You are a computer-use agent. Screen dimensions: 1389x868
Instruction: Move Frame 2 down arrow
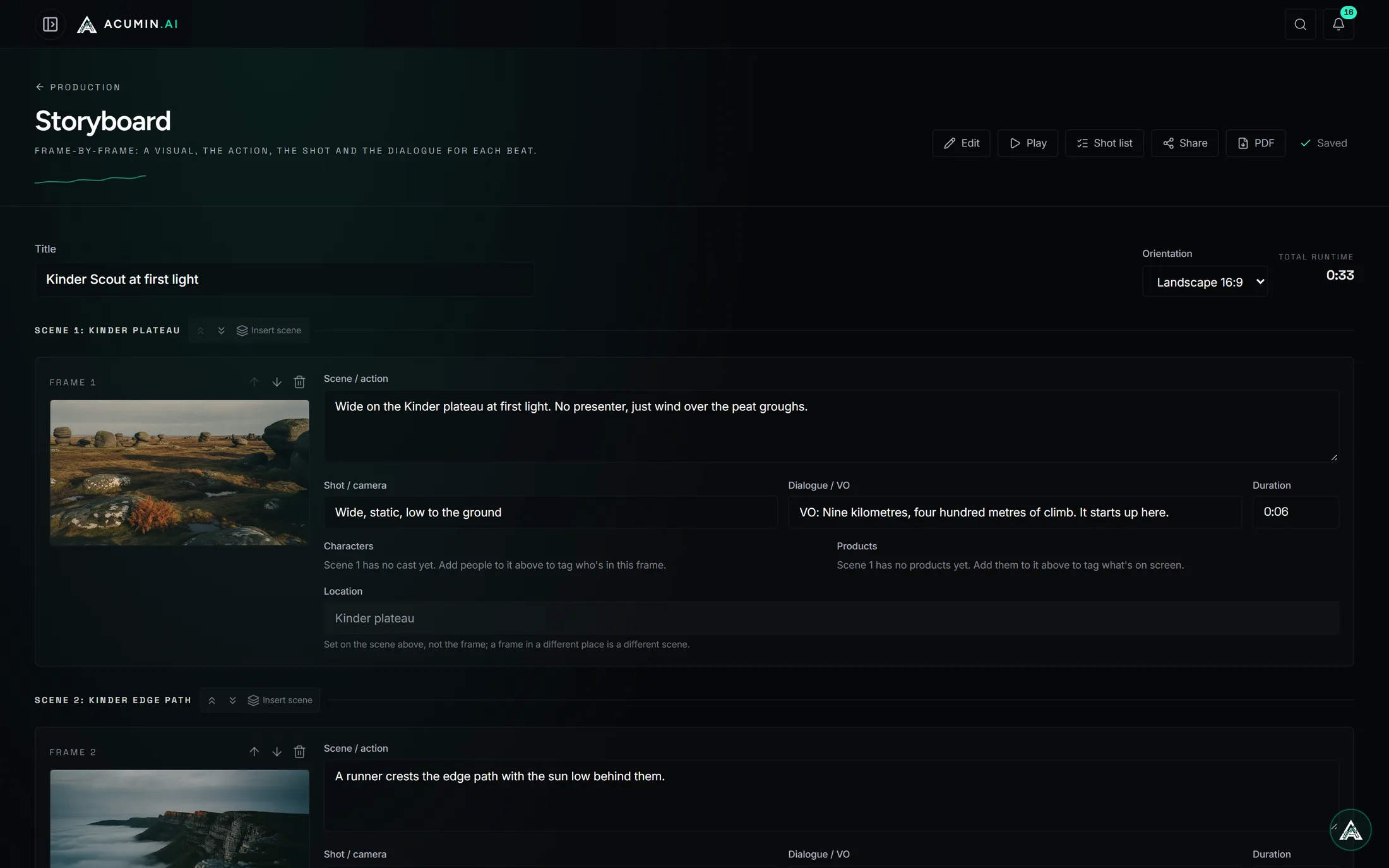click(x=277, y=752)
